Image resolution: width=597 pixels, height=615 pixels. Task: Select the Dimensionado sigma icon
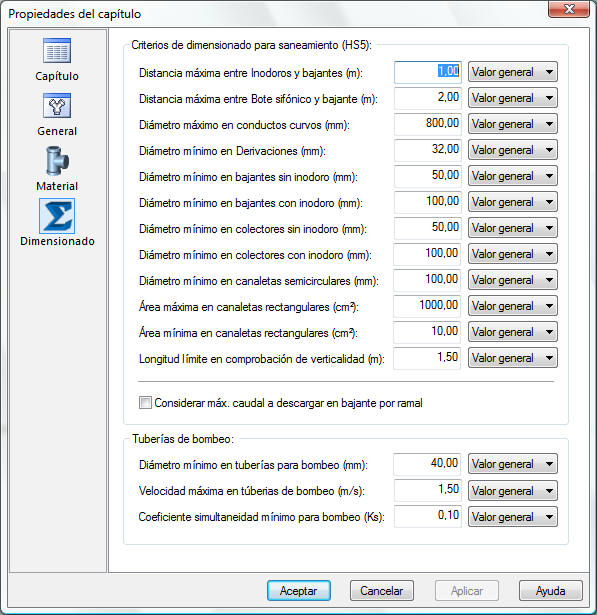click(x=57, y=216)
